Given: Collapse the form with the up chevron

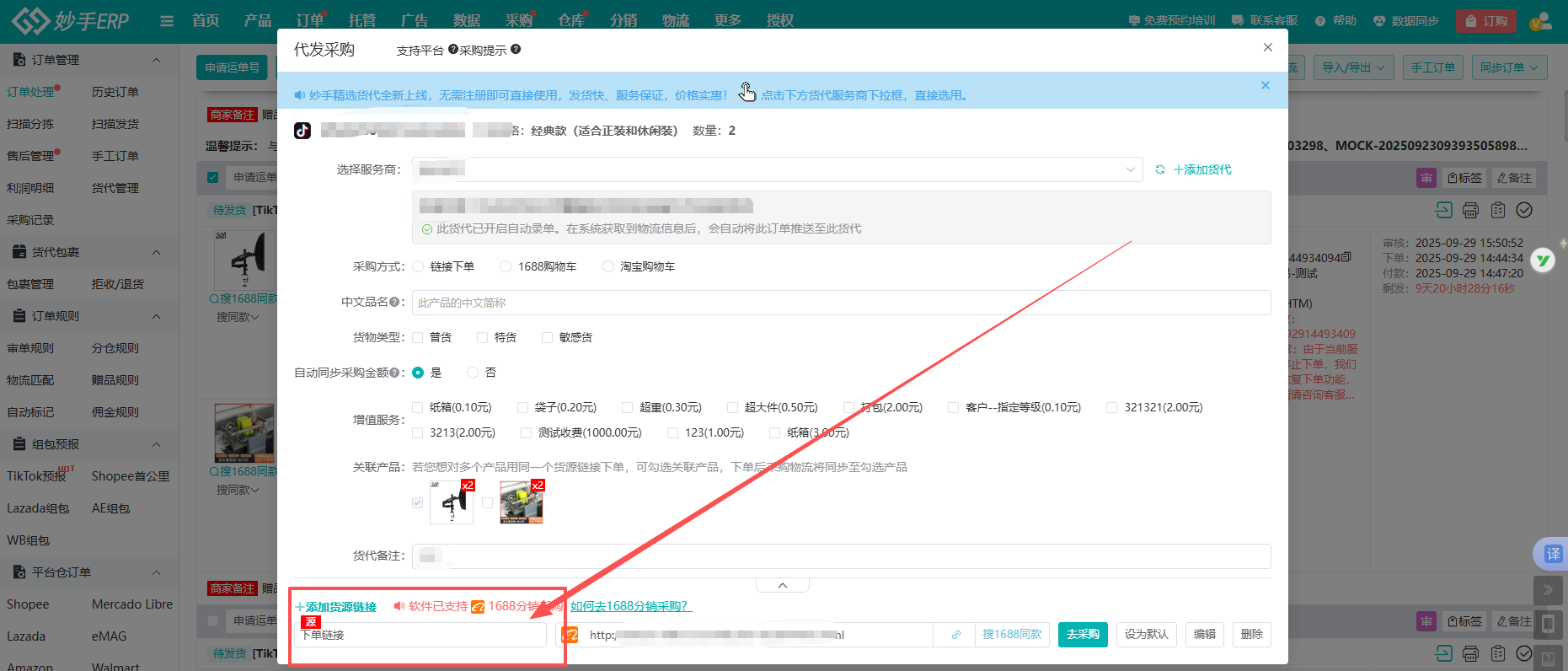Looking at the screenshot, I should [x=782, y=585].
